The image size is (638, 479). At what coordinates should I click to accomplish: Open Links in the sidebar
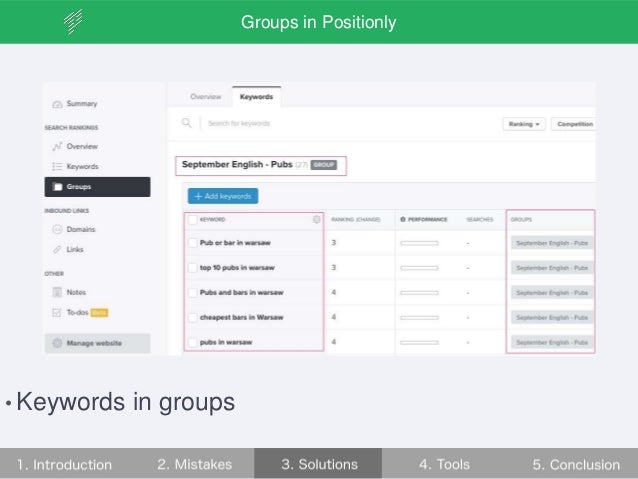(75, 249)
